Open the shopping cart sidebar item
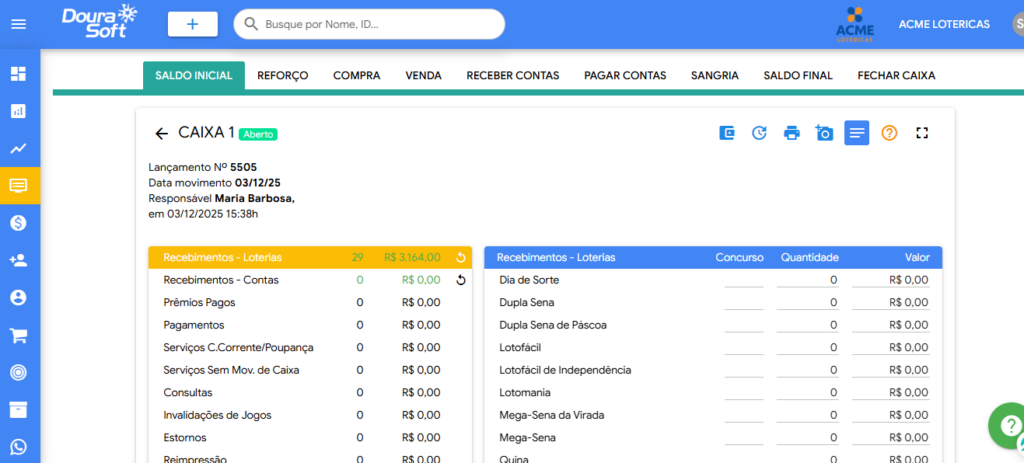 18,335
